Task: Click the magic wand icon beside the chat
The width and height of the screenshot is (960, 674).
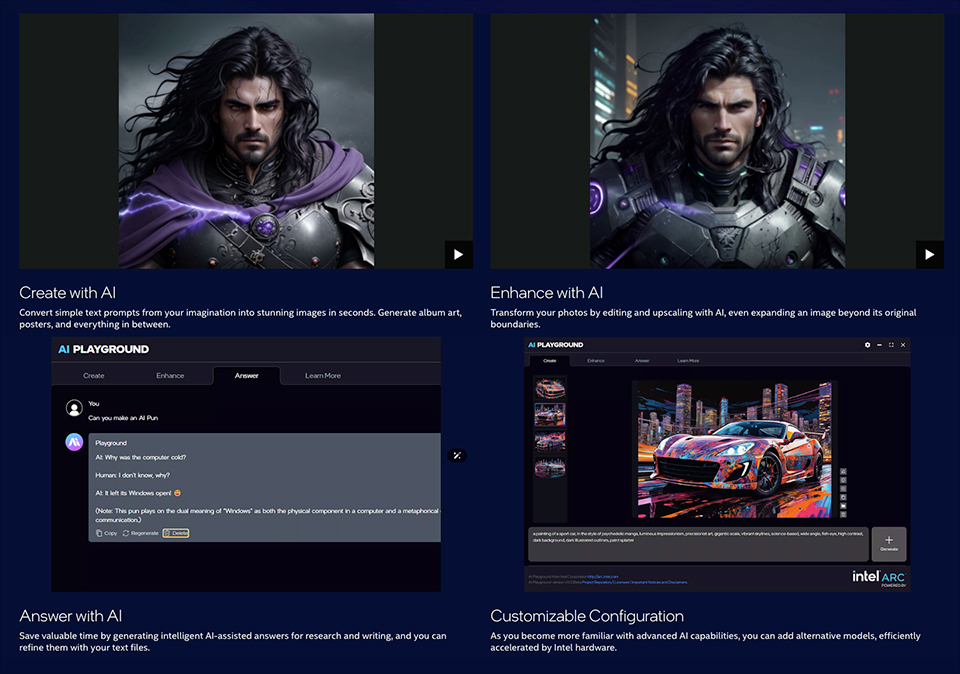Action: pyautogui.click(x=457, y=455)
